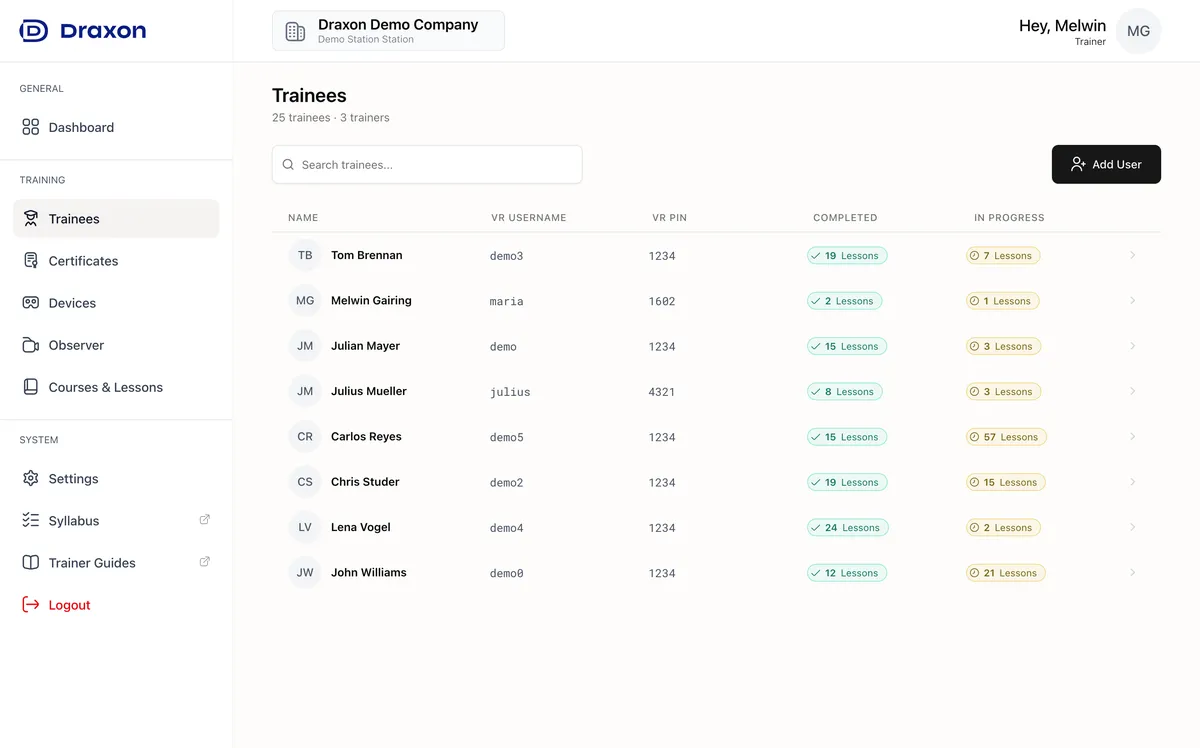Click the Syllabus checklist icon
1200x748 pixels.
click(x=31, y=521)
